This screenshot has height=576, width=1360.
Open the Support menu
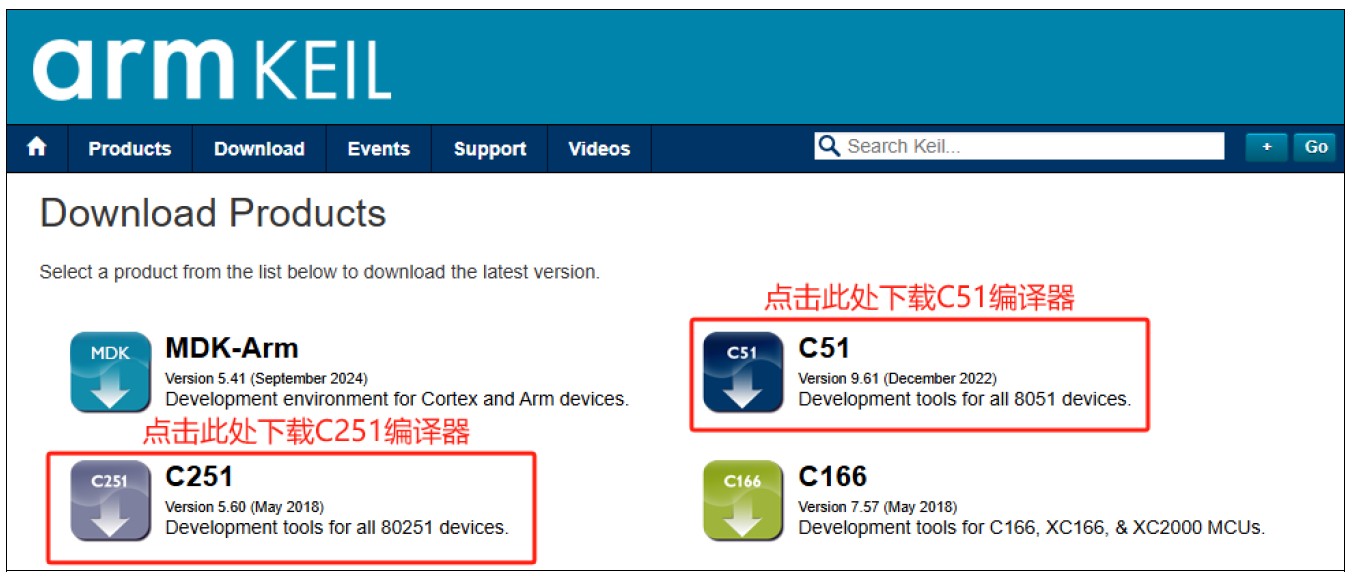point(490,149)
